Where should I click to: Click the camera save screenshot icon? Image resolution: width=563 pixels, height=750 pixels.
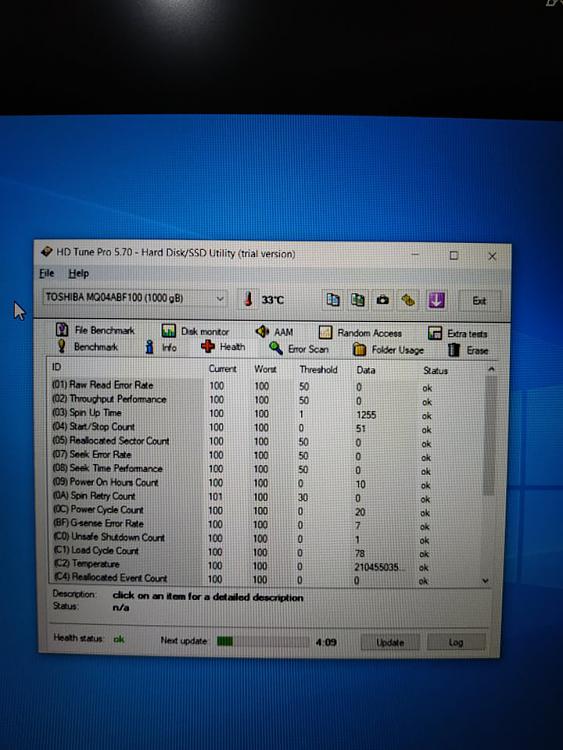point(382,300)
